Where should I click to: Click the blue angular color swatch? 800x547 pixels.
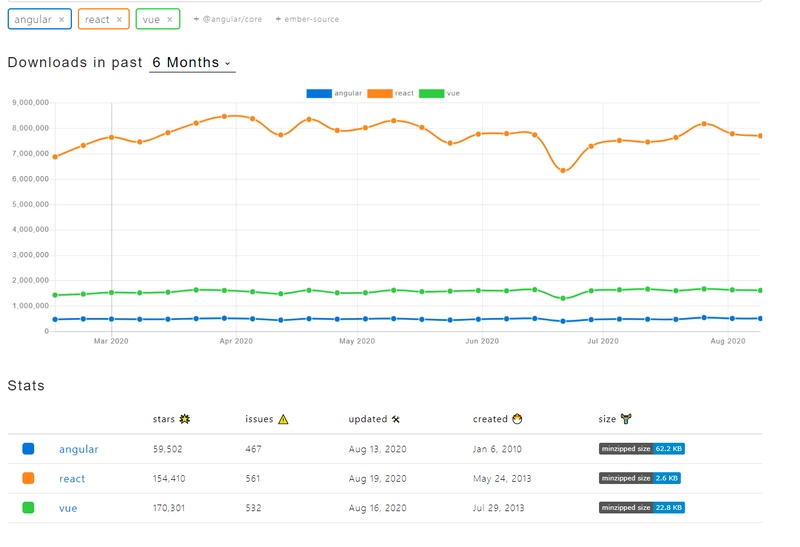click(x=28, y=449)
